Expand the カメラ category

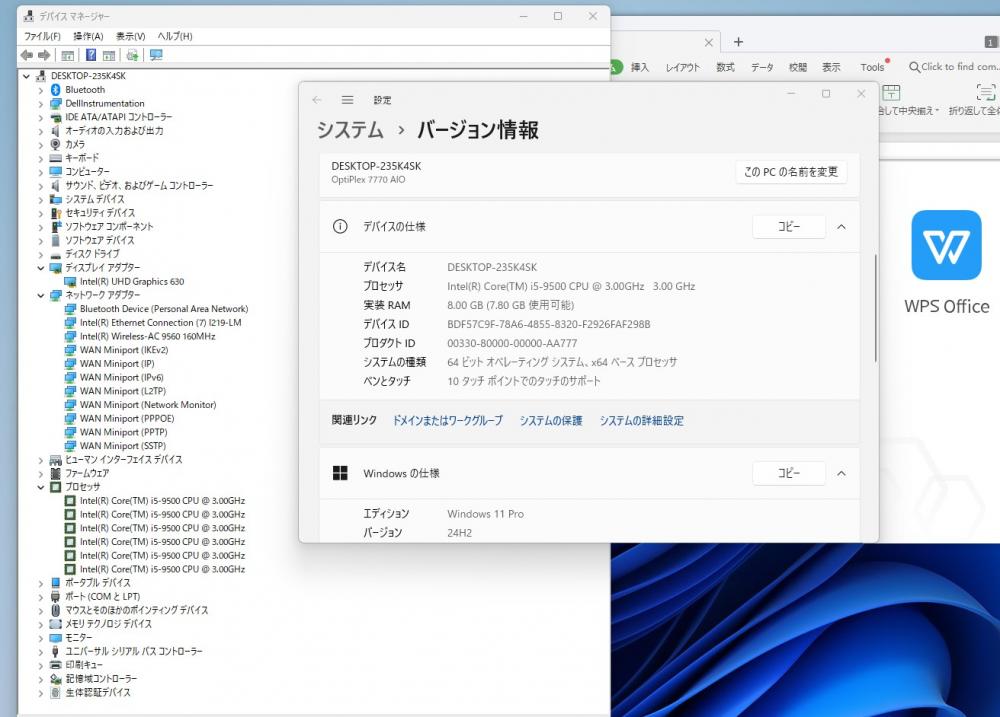[41, 145]
